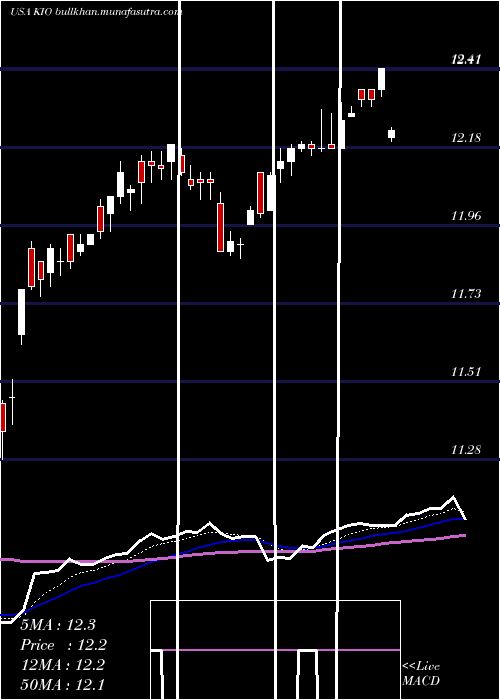The width and height of the screenshot is (500, 700).
Task: Click the 11.28 price level label
Action: (466, 450)
